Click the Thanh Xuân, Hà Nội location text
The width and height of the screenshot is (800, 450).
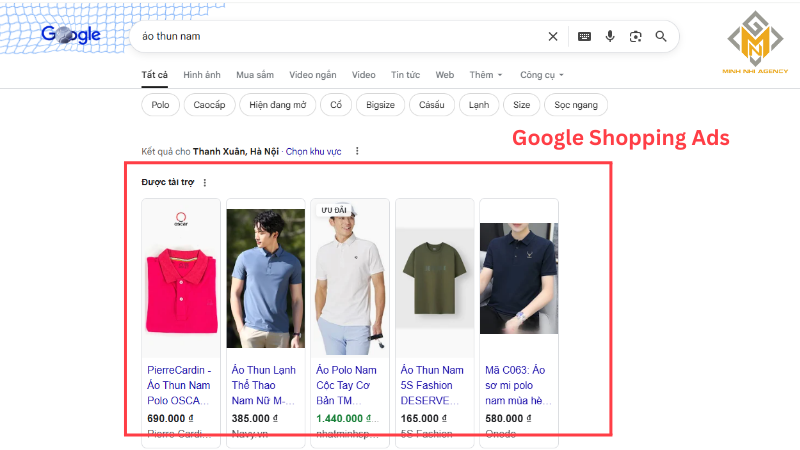pos(236,152)
